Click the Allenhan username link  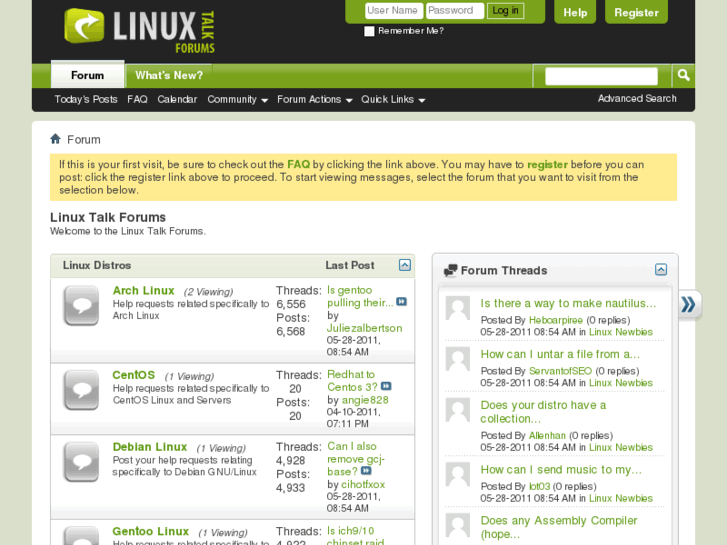(x=547, y=436)
